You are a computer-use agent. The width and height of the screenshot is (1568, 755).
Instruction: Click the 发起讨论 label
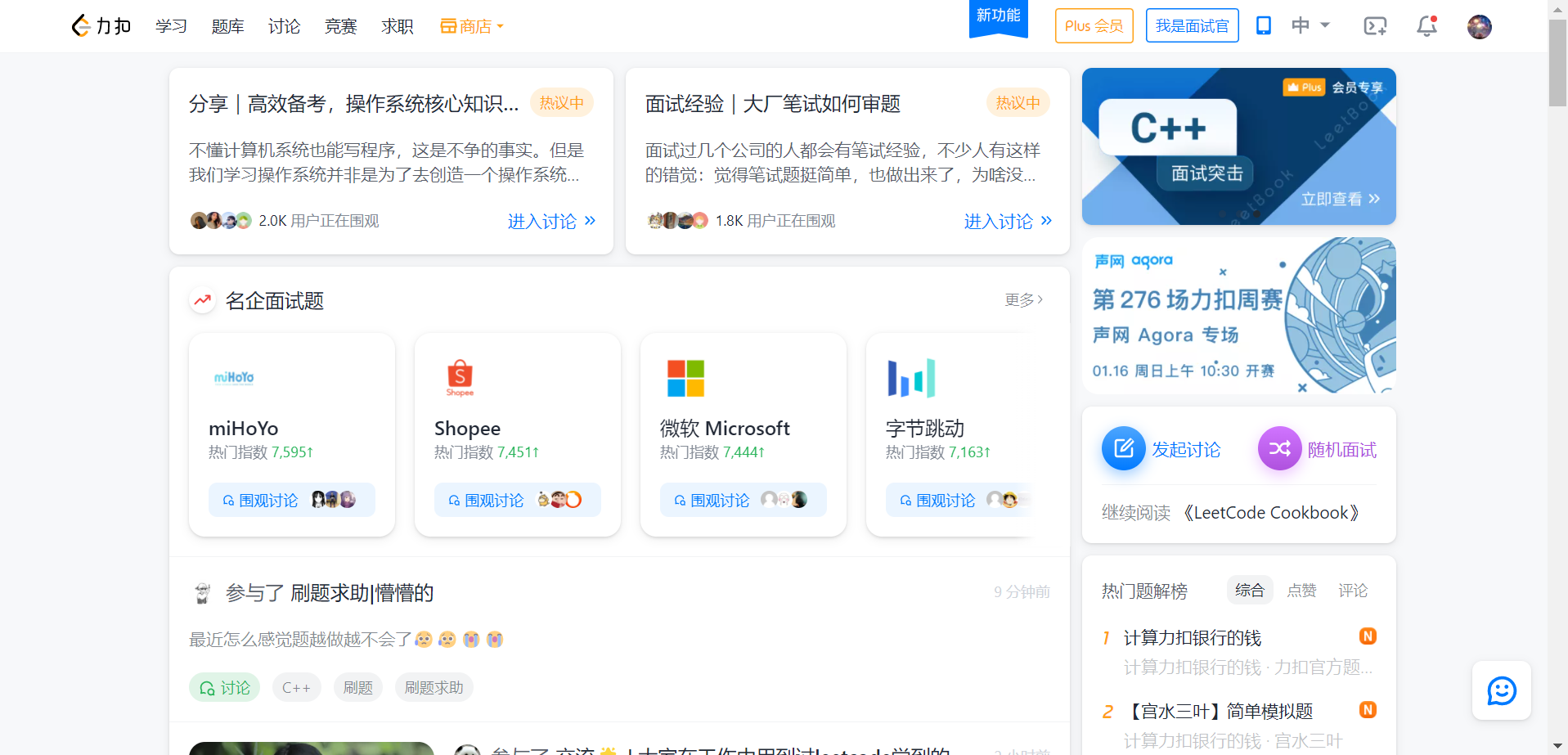click(1186, 449)
